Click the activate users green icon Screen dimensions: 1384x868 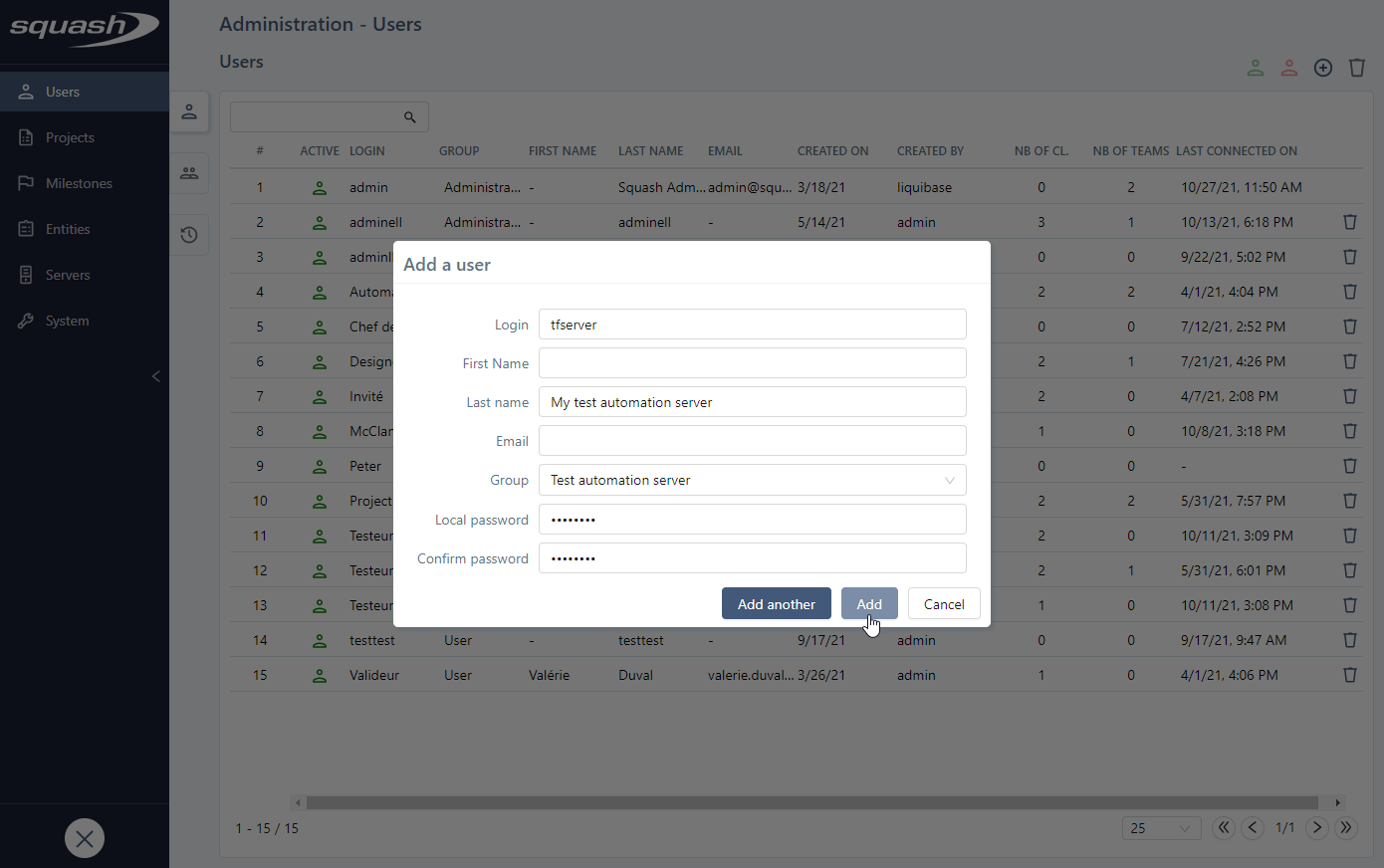click(x=1256, y=68)
